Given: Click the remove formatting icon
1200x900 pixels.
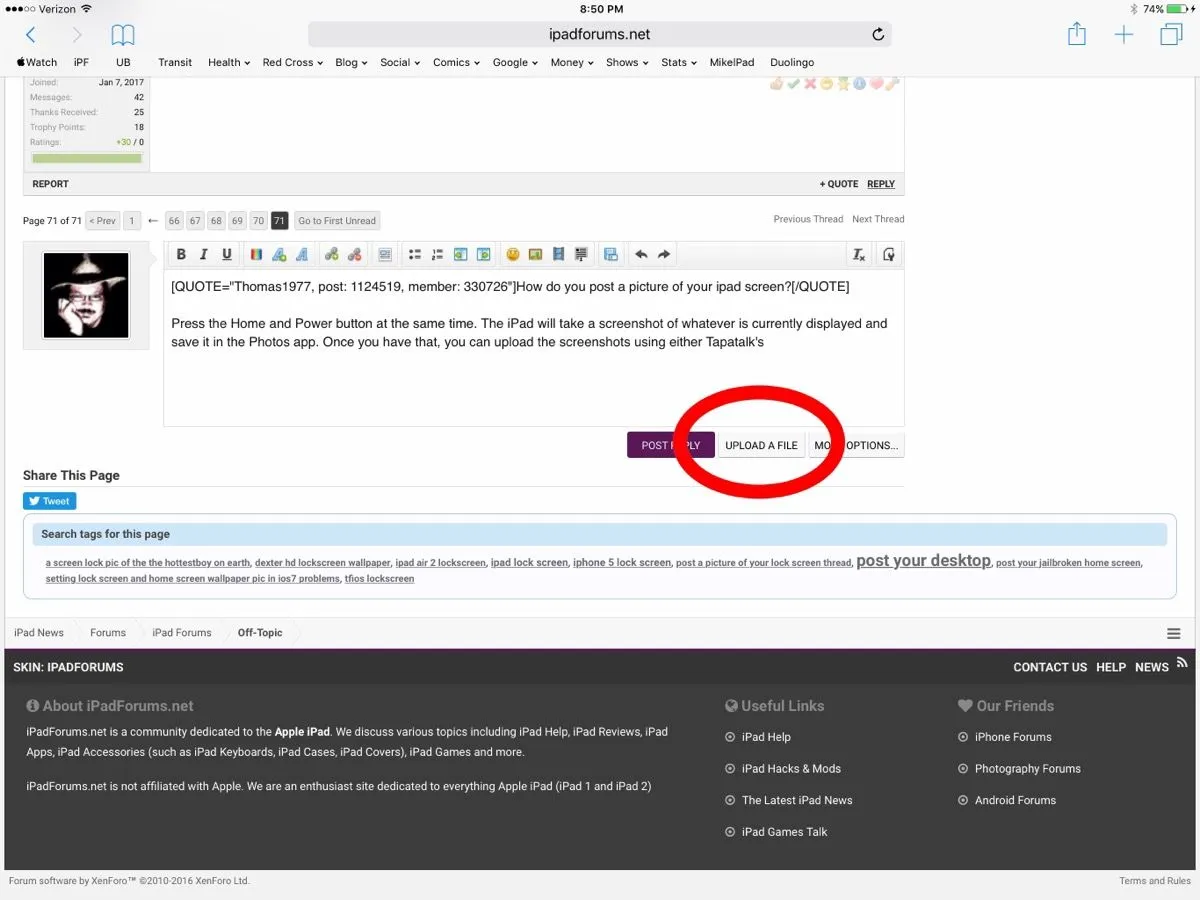Looking at the screenshot, I should coord(858,255).
